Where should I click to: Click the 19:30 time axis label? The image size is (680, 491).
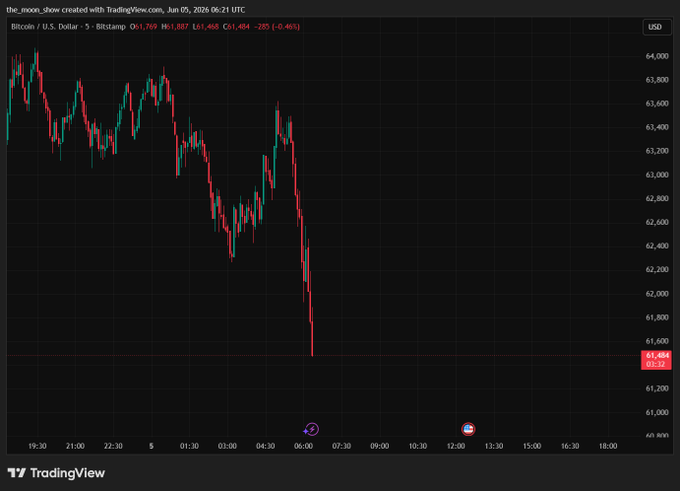tap(37, 446)
